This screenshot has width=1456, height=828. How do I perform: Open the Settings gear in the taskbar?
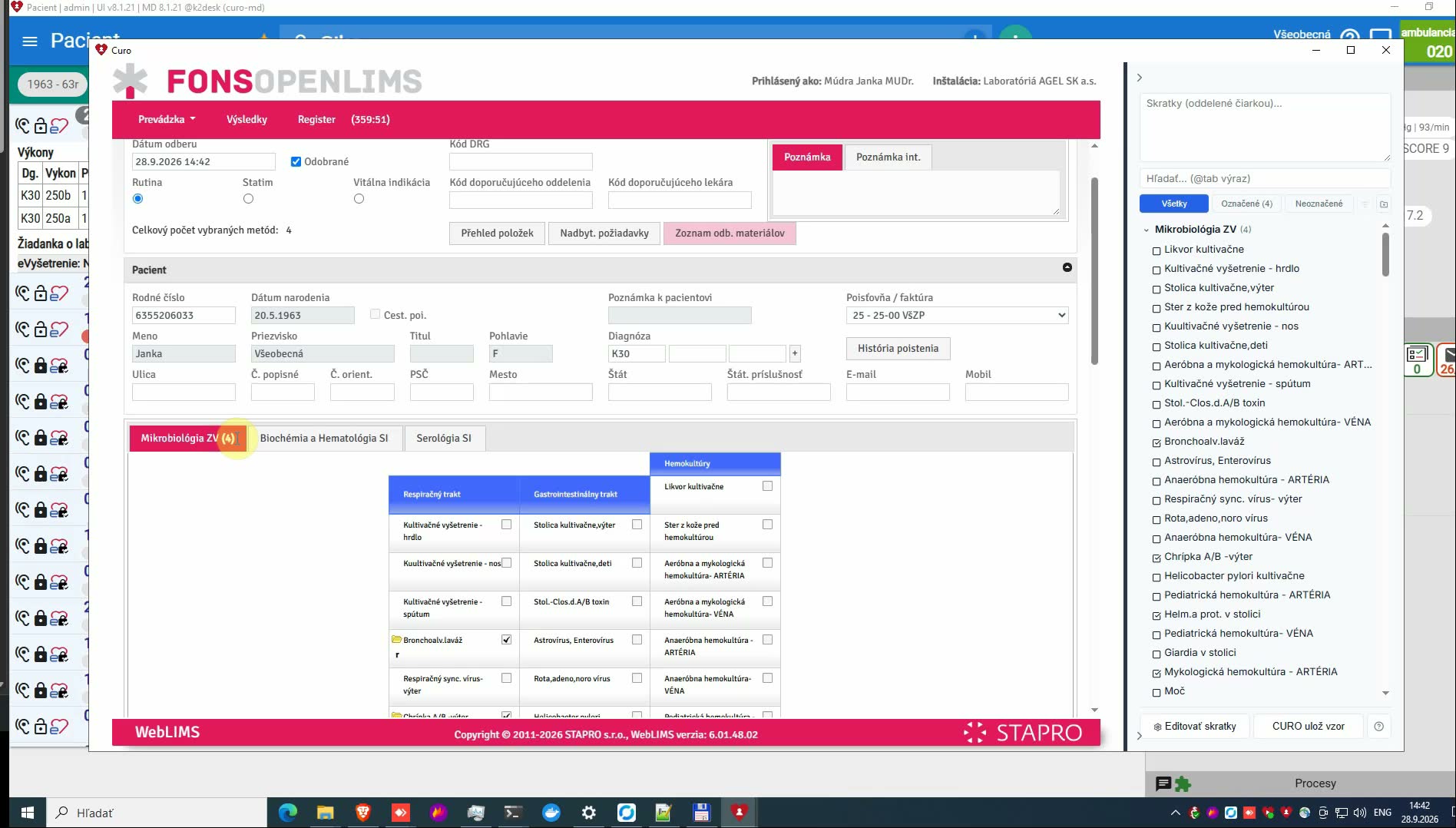click(589, 813)
